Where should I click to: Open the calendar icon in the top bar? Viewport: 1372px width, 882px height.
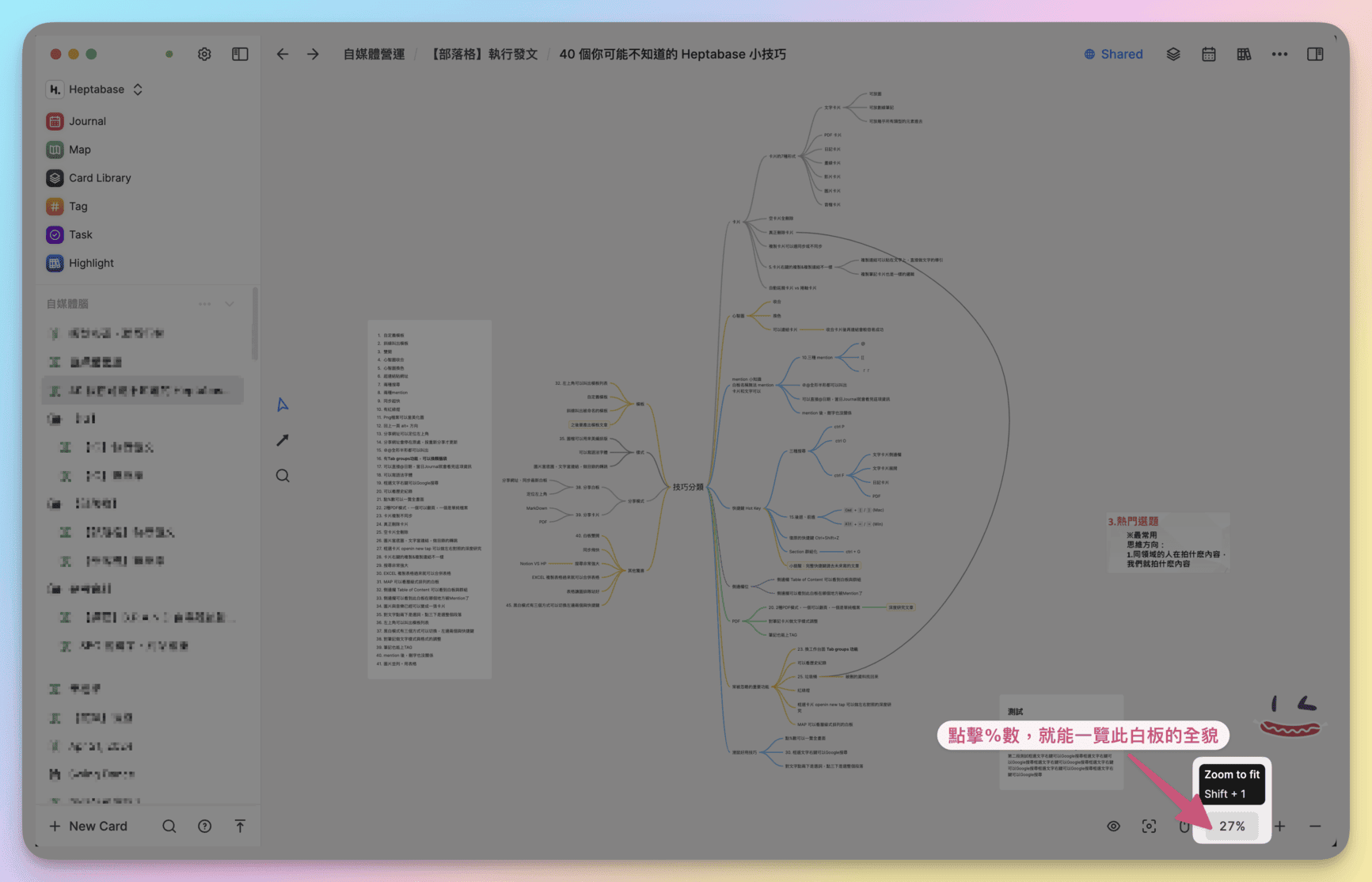pyautogui.click(x=1209, y=54)
